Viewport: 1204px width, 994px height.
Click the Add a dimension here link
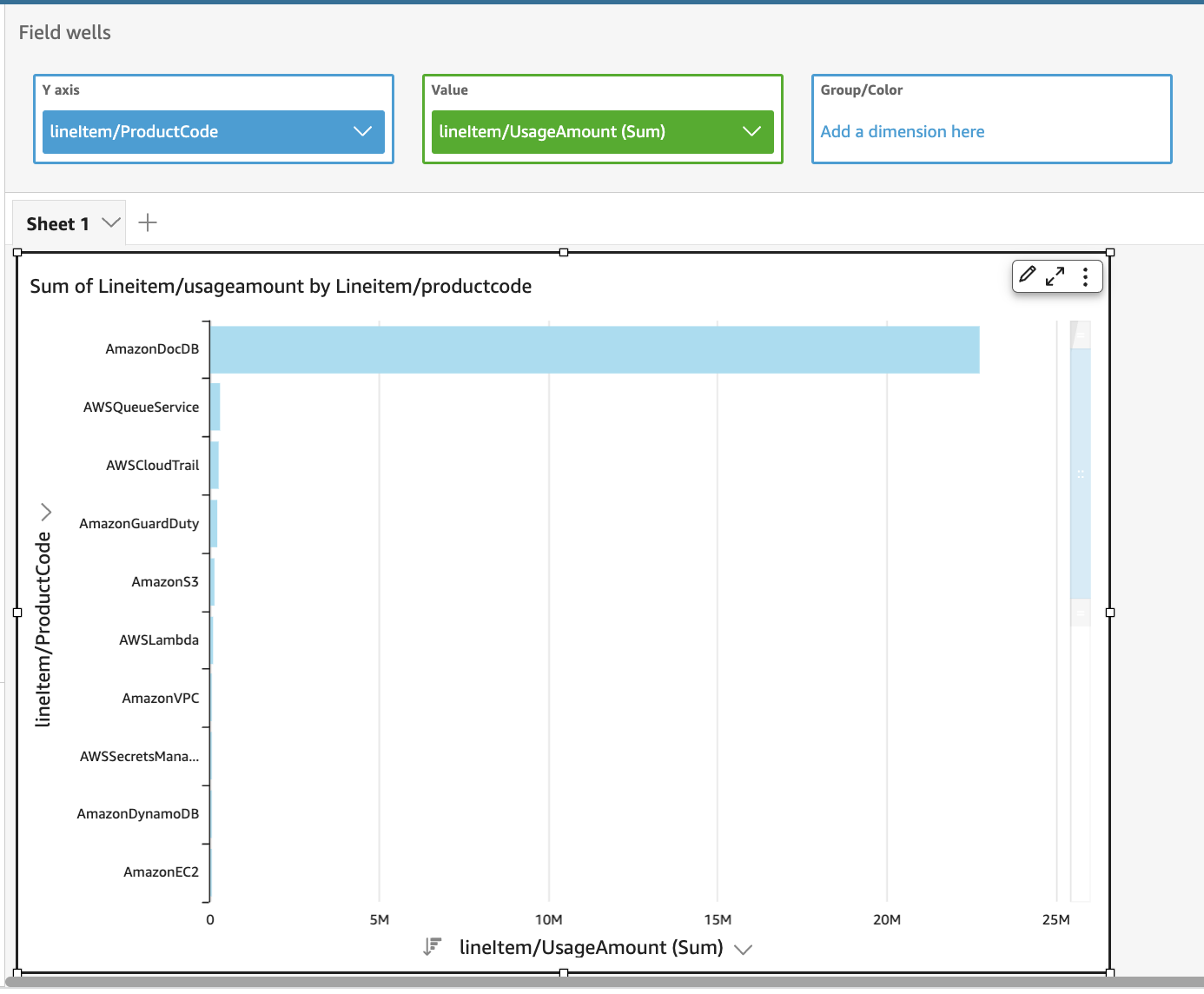(x=902, y=131)
